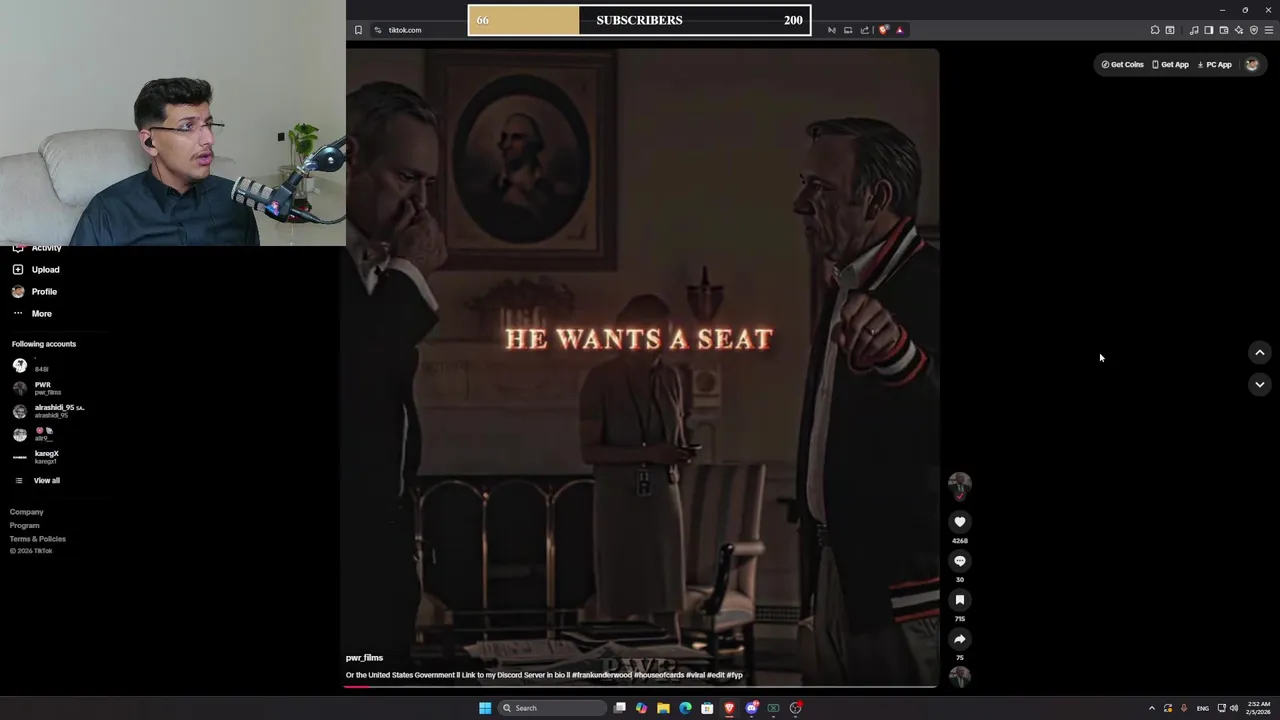Image resolution: width=1280 pixels, height=720 pixels.
Task: Like the video with the heart icon
Action: [x=960, y=522]
